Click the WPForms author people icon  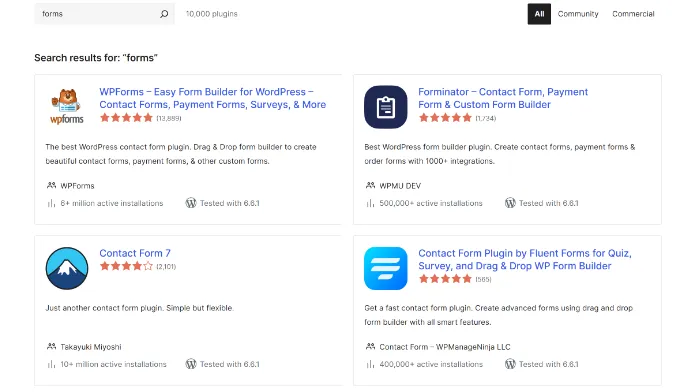pyautogui.click(x=51, y=186)
